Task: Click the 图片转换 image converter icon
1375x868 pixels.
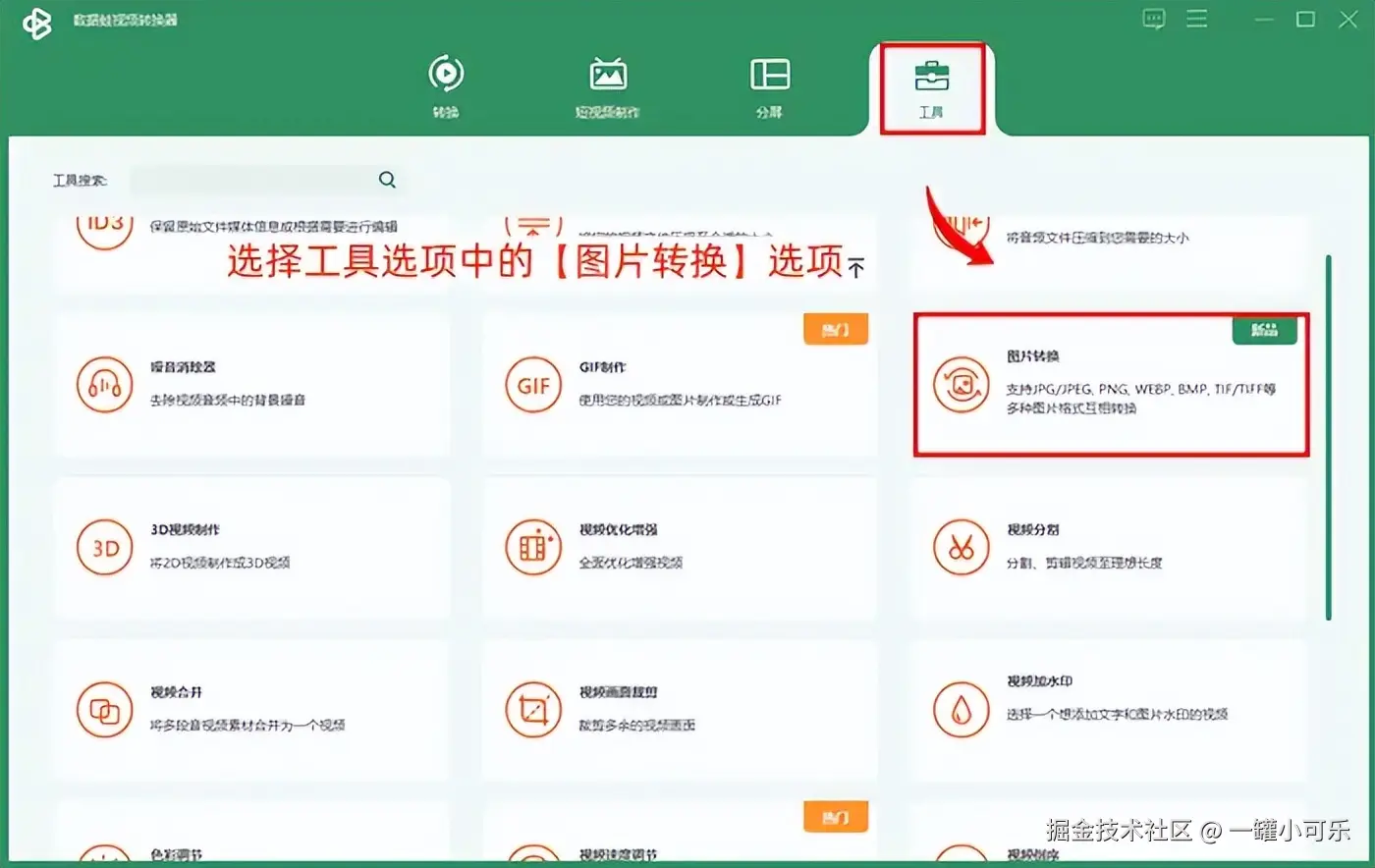Action: tap(962, 384)
